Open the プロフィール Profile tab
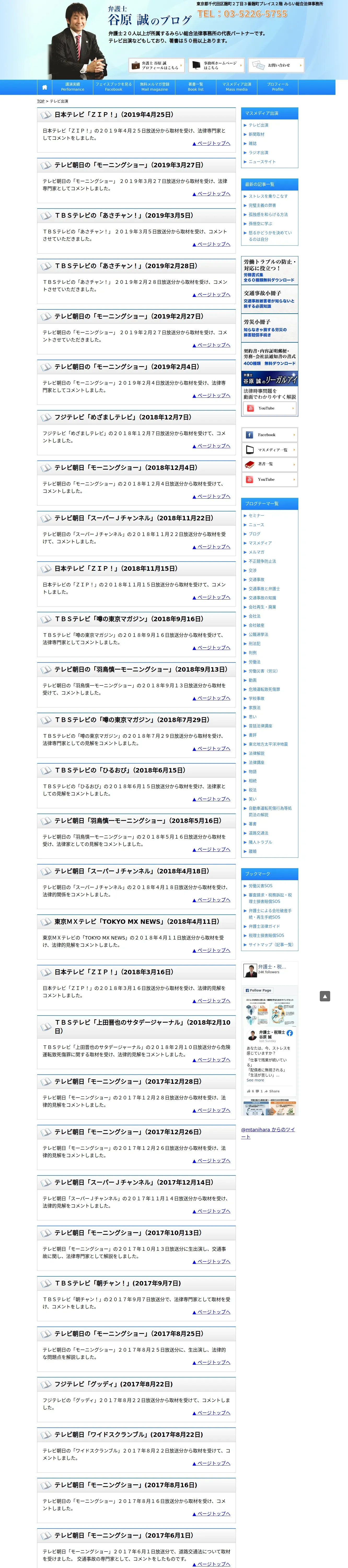Viewport: 348px width, 1568px height. click(277, 87)
